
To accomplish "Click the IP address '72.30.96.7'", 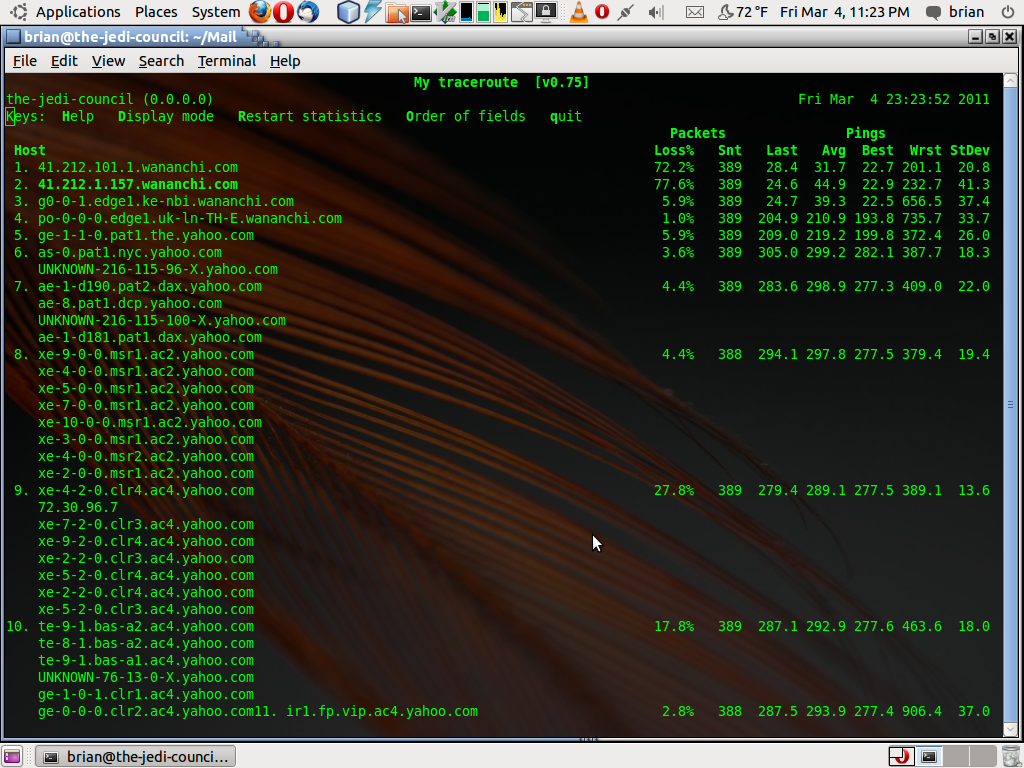I will [x=78, y=507].
